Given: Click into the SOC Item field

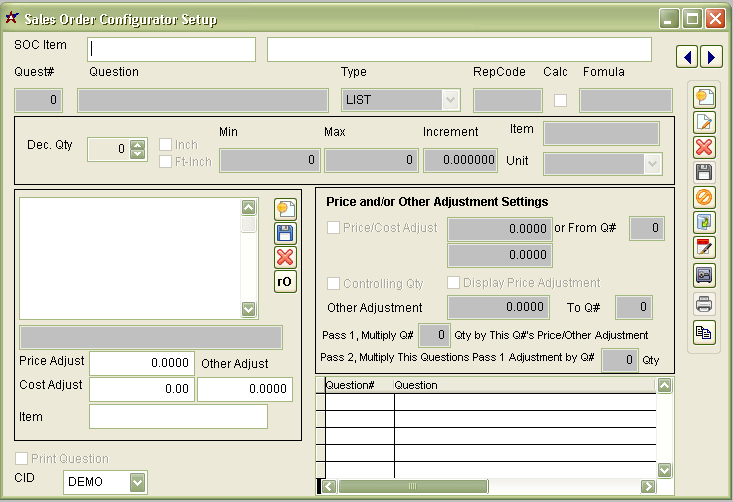Looking at the screenshot, I should 171,49.
